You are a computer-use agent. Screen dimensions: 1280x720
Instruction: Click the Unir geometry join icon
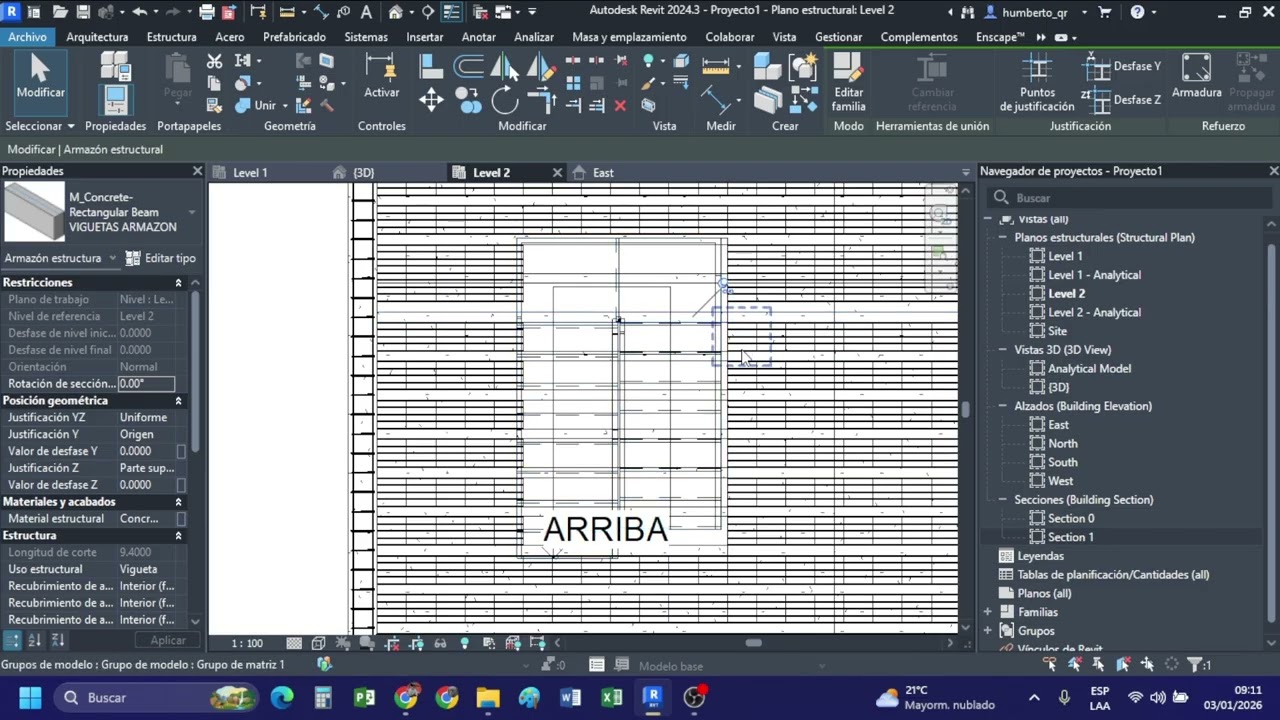[243, 105]
